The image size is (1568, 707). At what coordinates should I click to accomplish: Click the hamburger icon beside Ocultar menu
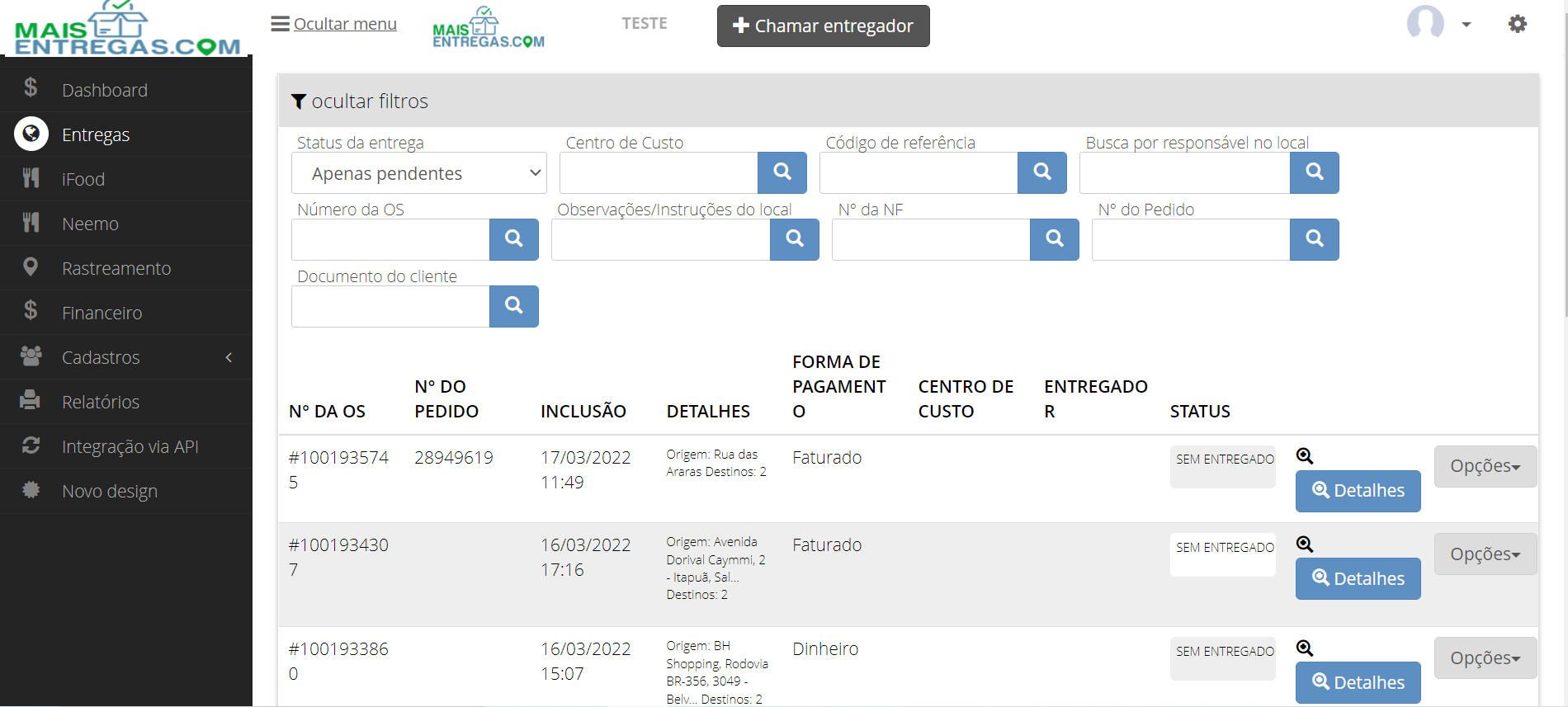tap(280, 24)
